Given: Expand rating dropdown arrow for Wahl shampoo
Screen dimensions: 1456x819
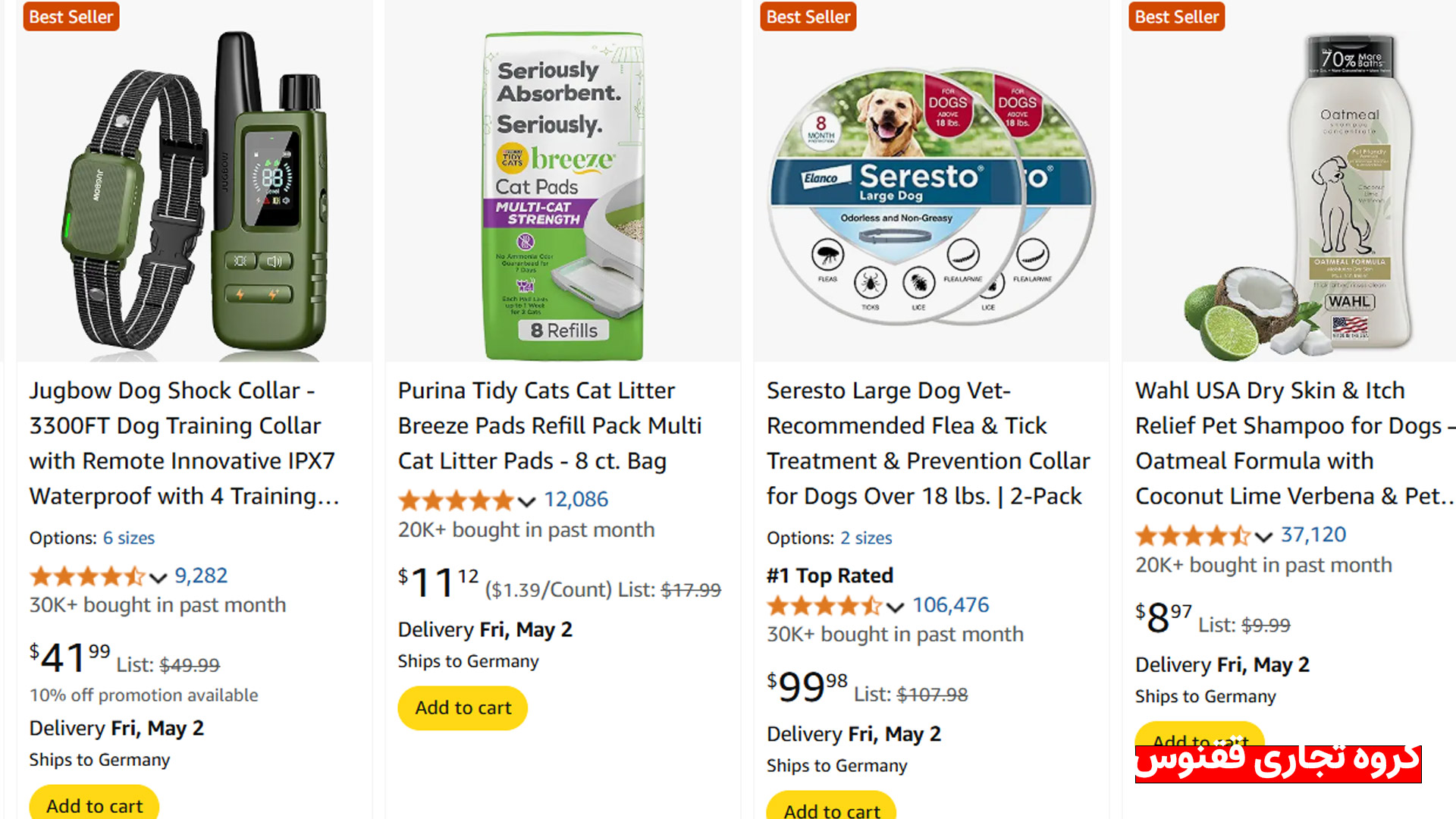Looking at the screenshot, I should point(1263,537).
